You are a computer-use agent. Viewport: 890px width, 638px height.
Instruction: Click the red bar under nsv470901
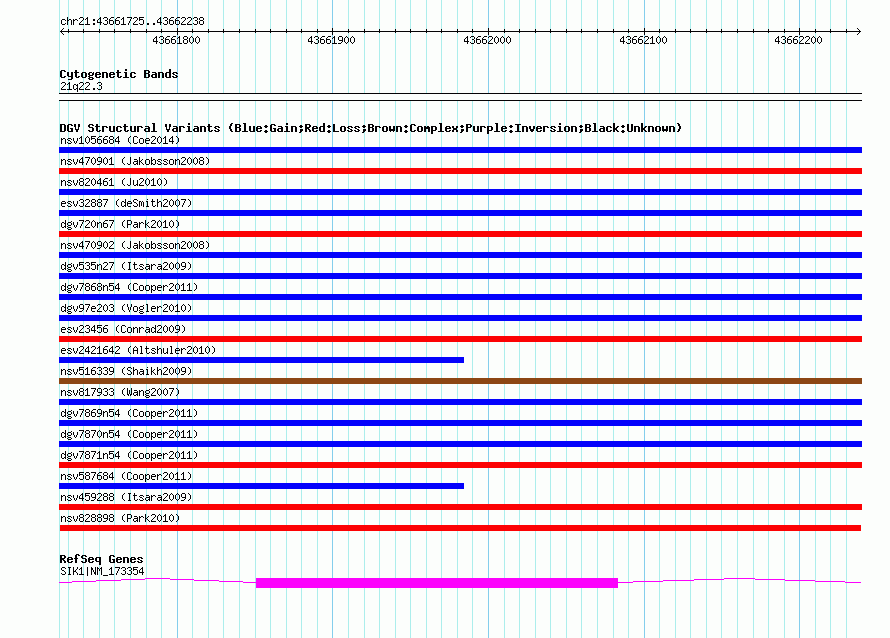click(x=460, y=171)
